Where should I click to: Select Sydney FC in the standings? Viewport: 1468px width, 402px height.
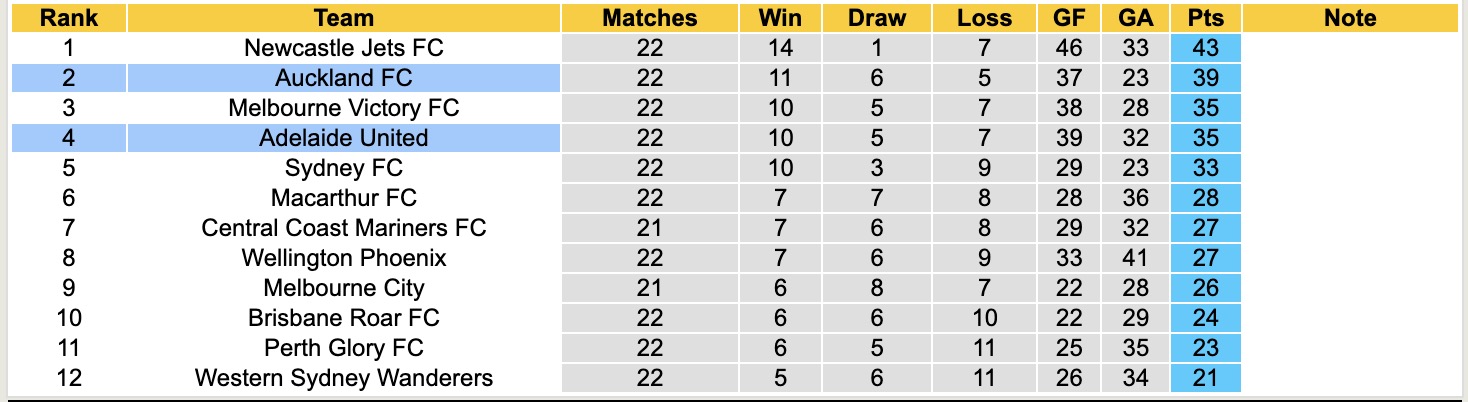tap(343, 168)
